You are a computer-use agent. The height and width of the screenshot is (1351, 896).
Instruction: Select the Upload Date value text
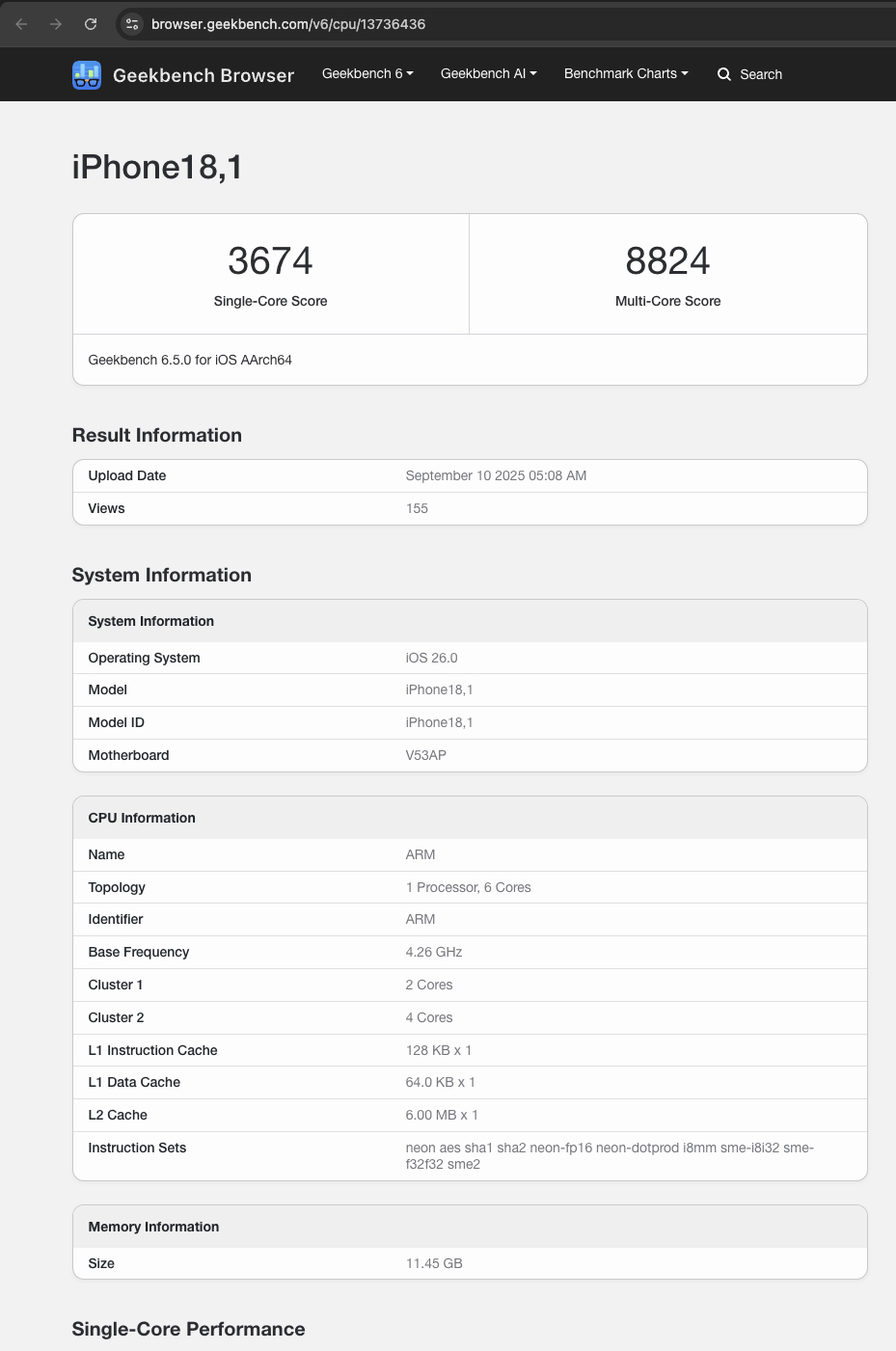[496, 475]
